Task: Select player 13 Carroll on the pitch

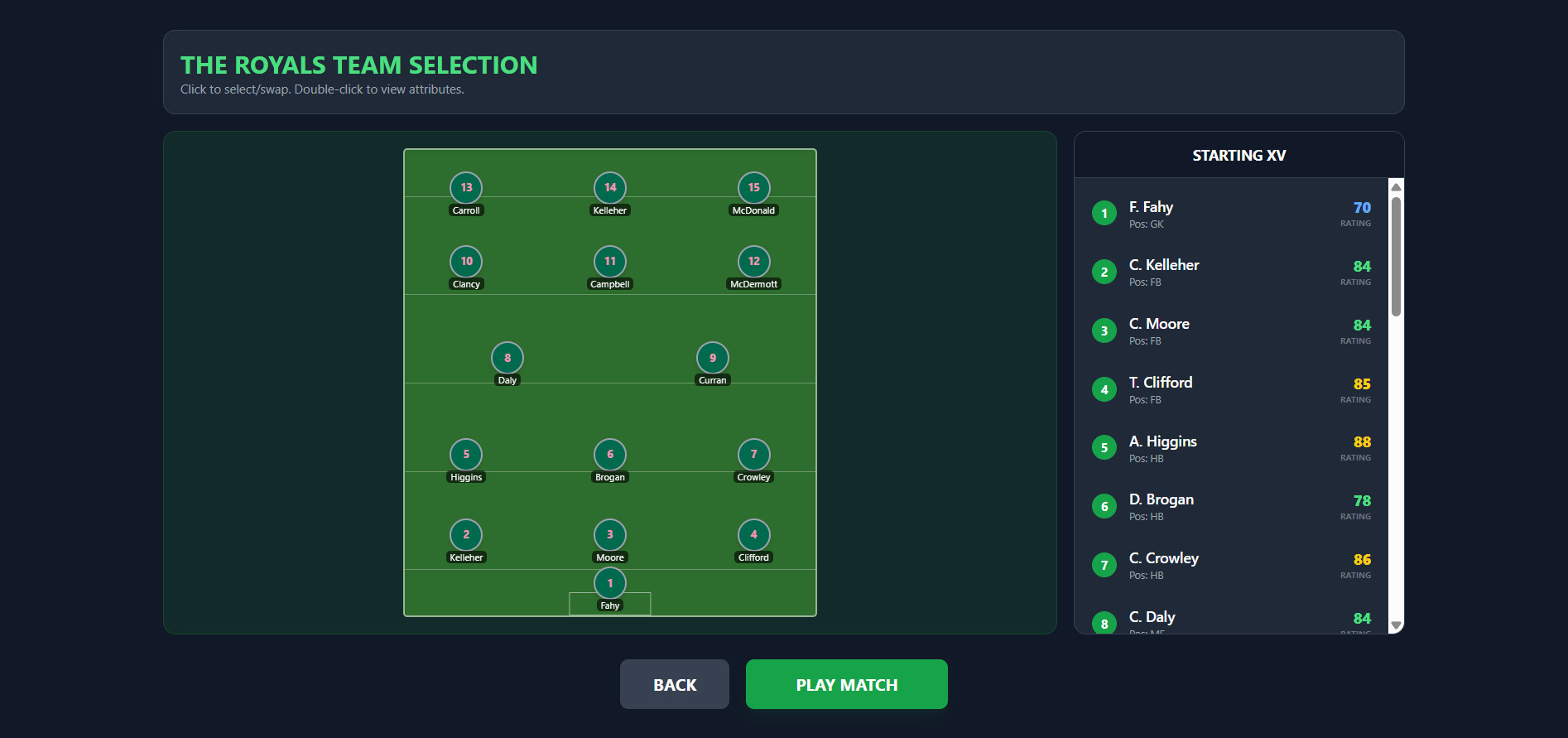Action: 466,188
